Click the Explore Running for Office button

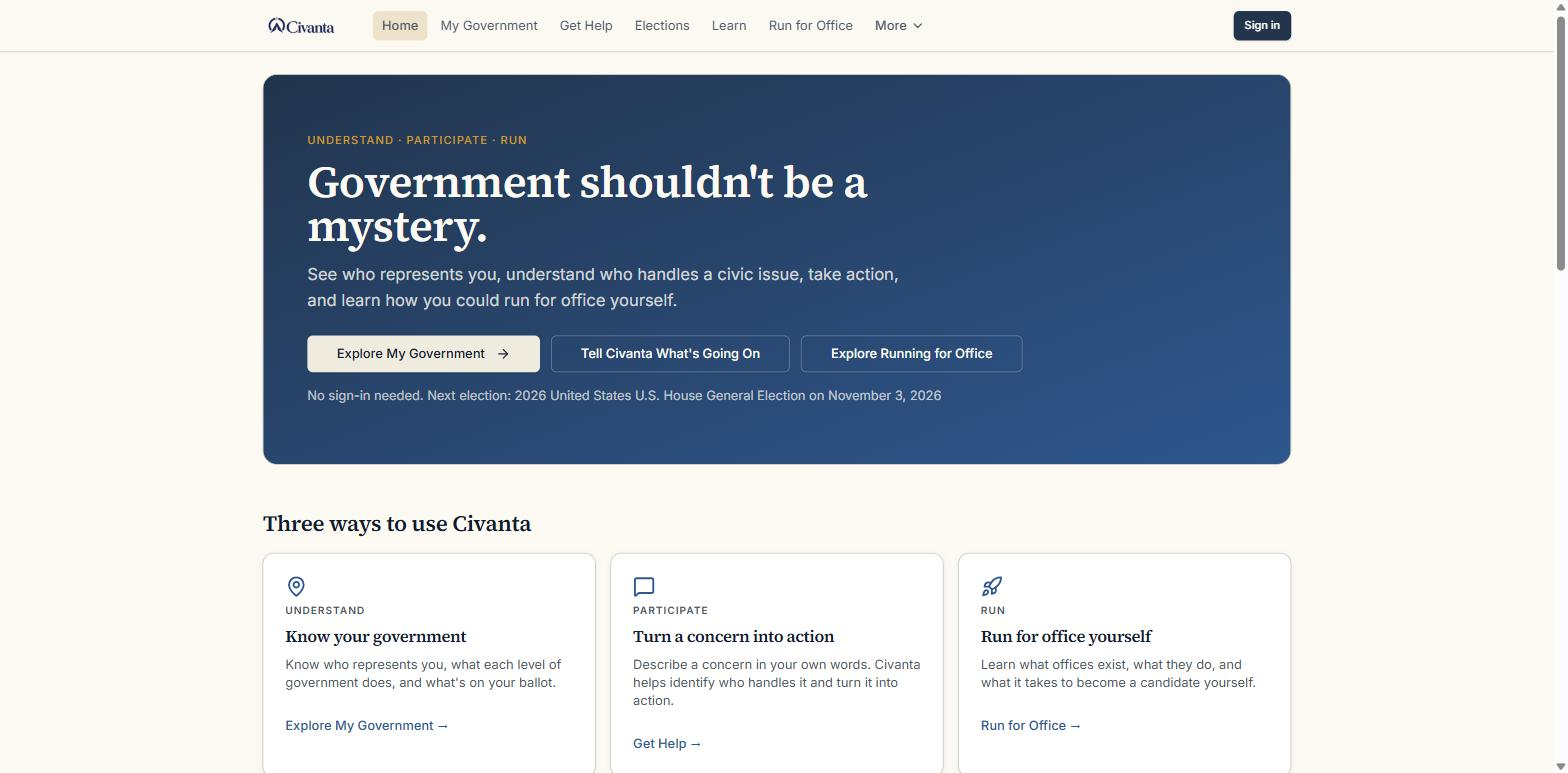click(912, 354)
